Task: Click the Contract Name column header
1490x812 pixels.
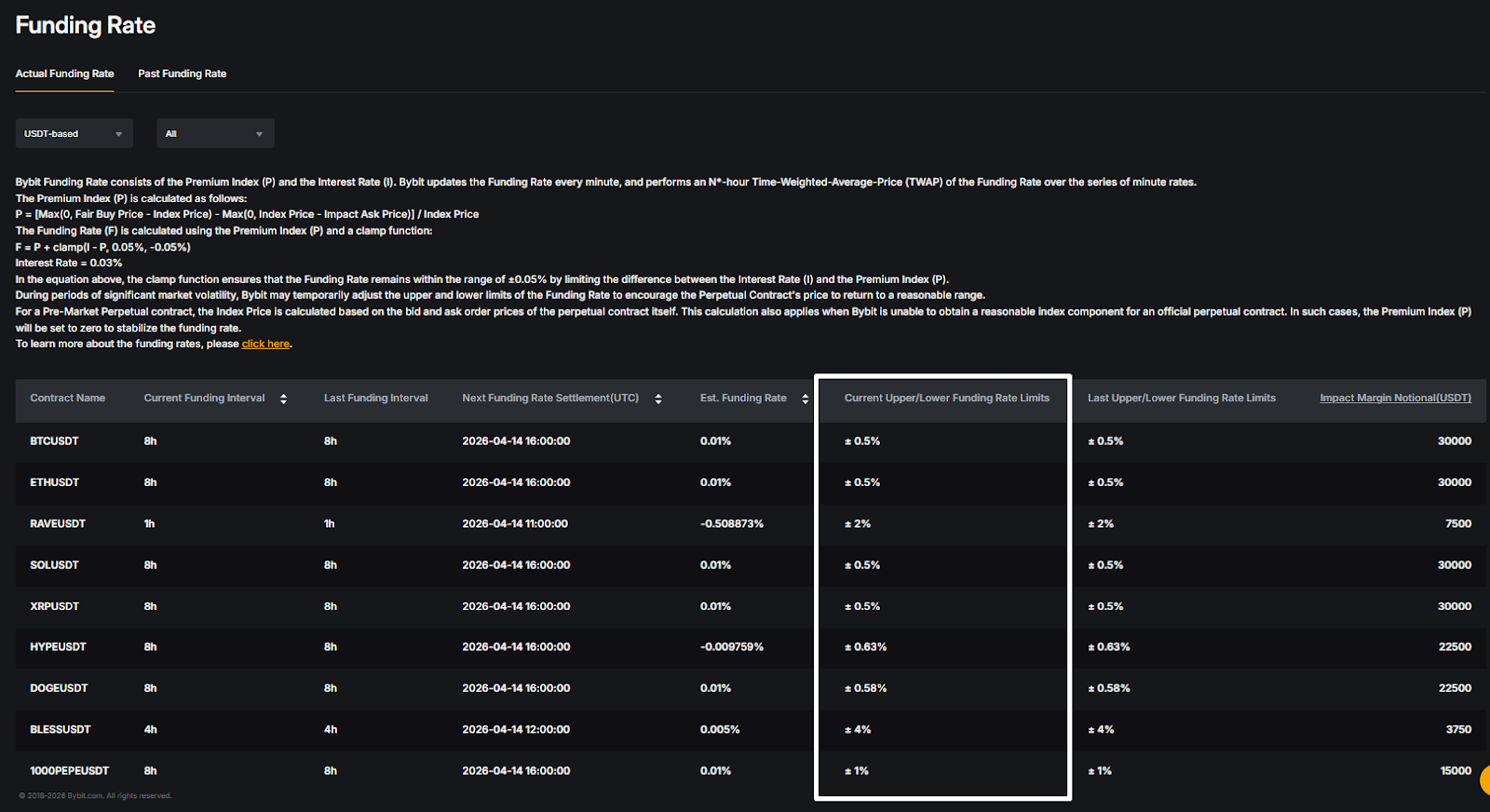Action: [x=67, y=398]
